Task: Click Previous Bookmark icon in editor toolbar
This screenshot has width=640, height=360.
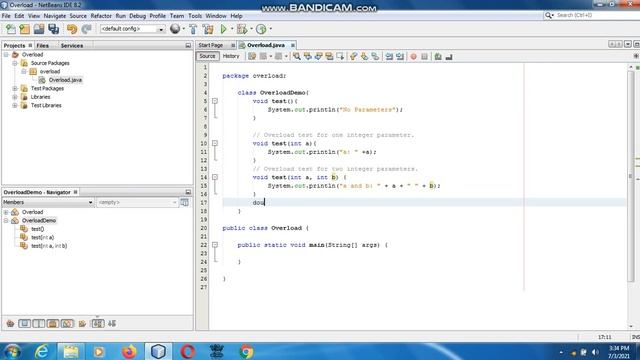Action: pyautogui.click(x=353, y=56)
